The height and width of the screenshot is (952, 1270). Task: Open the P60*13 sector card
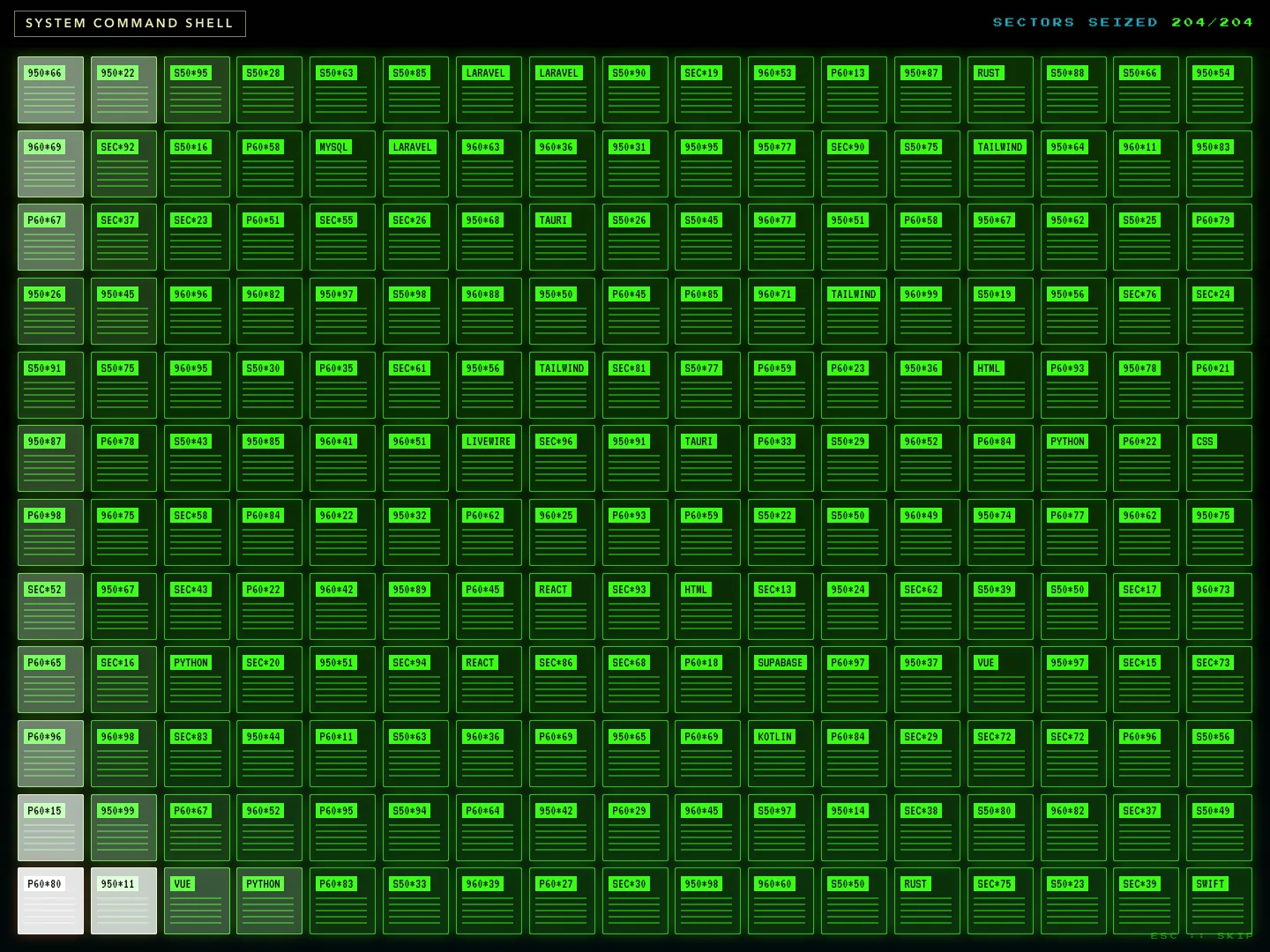854,90
